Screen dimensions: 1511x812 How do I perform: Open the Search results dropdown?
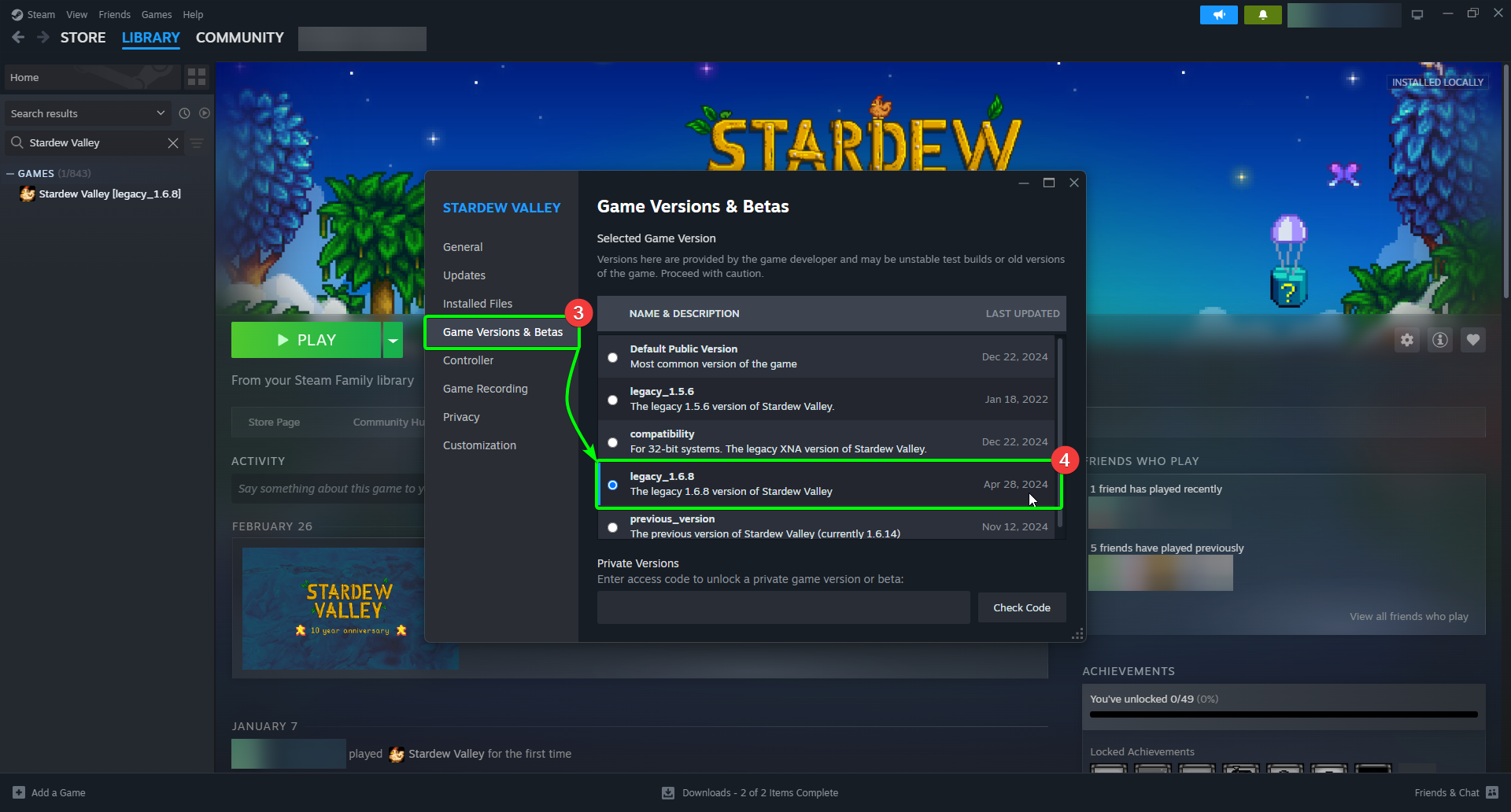160,113
